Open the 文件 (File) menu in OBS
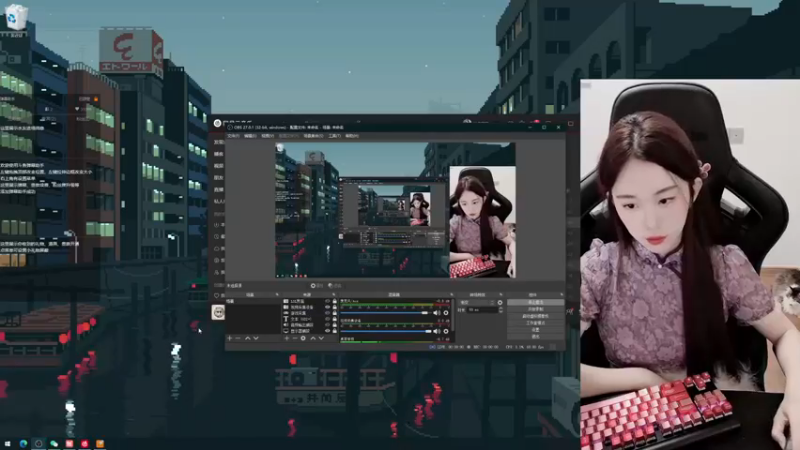 click(233, 136)
